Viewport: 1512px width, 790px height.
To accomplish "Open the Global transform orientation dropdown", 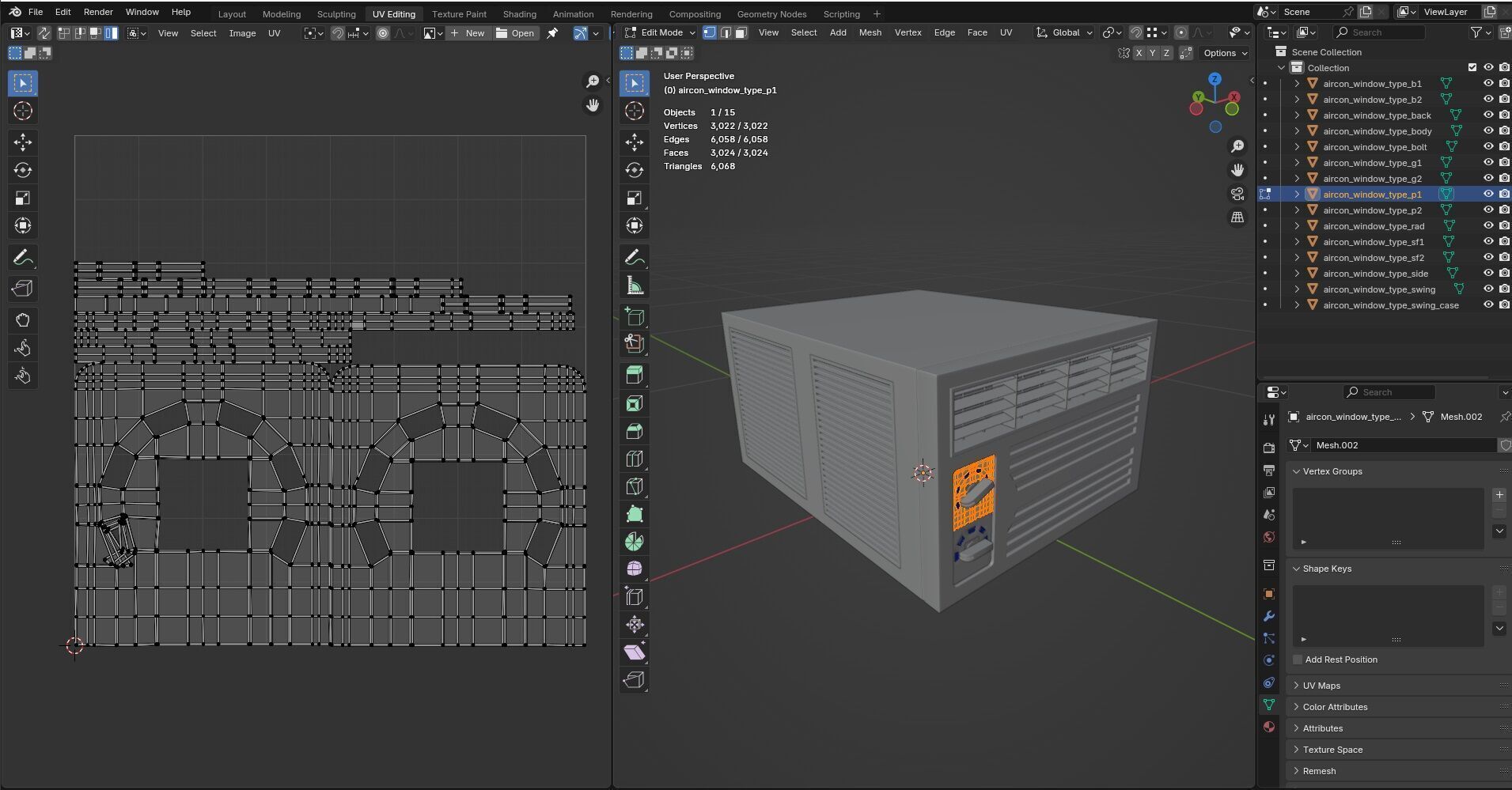I will click(x=1065, y=32).
